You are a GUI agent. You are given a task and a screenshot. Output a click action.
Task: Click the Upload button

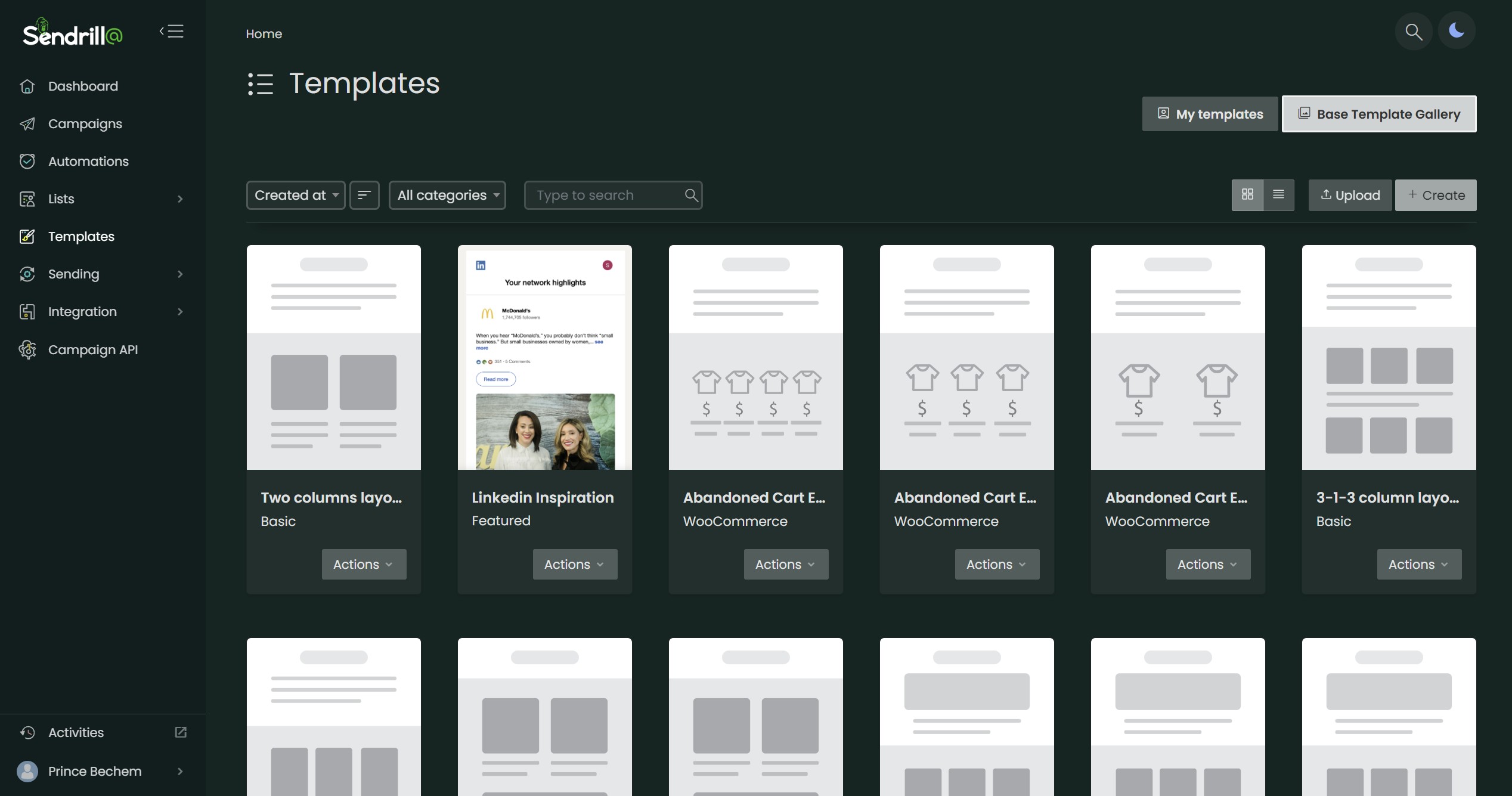(1350, 195)
